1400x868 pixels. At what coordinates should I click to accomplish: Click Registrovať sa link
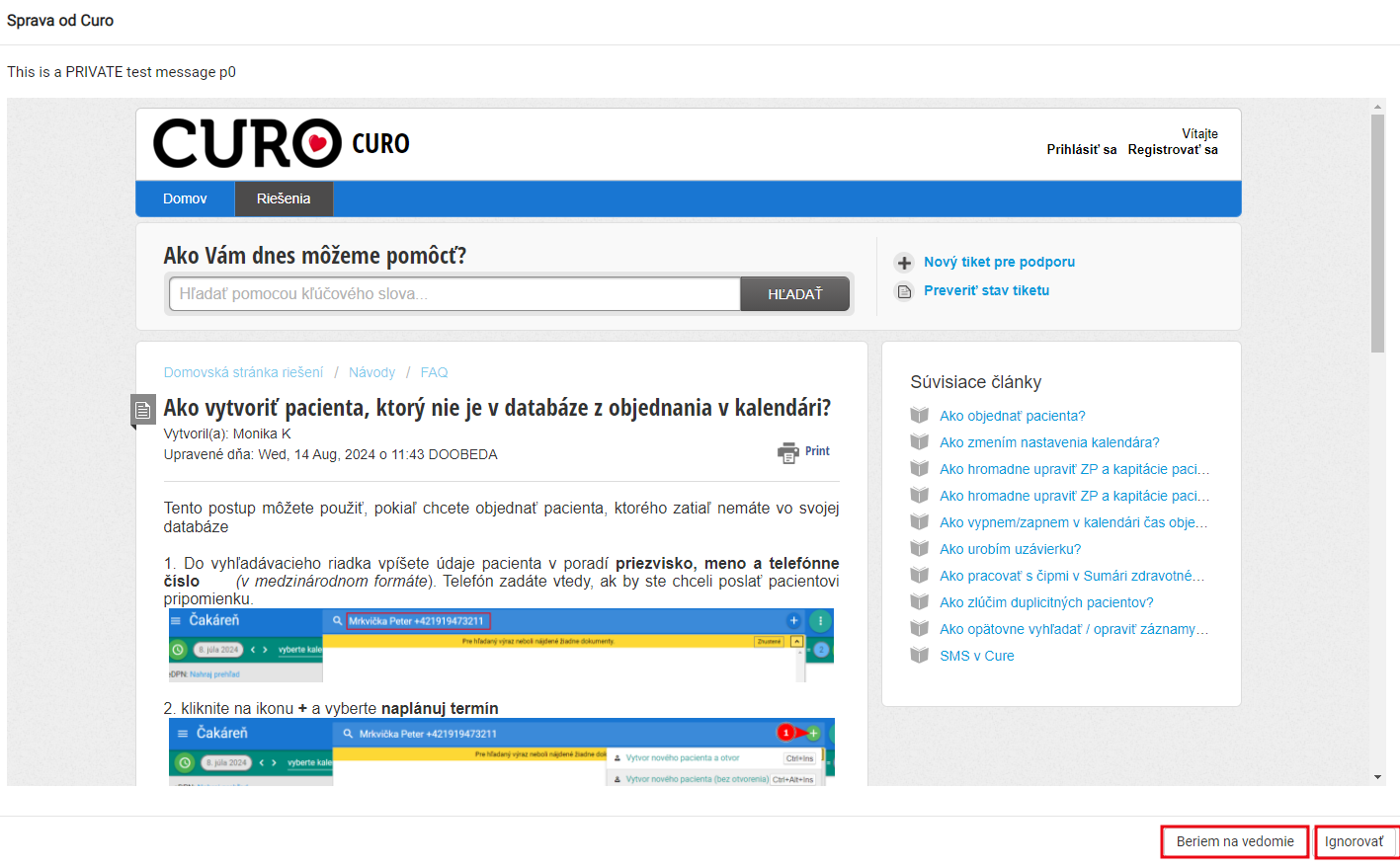tap(1173, 149)
